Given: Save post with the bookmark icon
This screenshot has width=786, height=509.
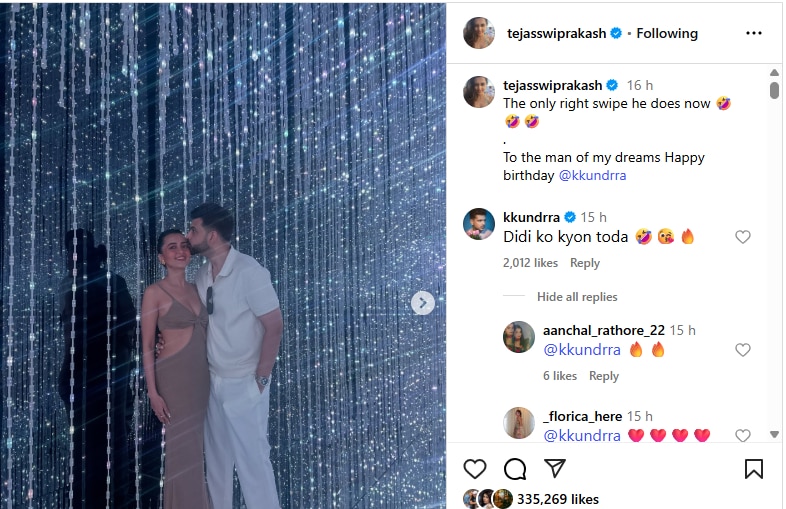Looking at the screenshot, I should 754,468.
